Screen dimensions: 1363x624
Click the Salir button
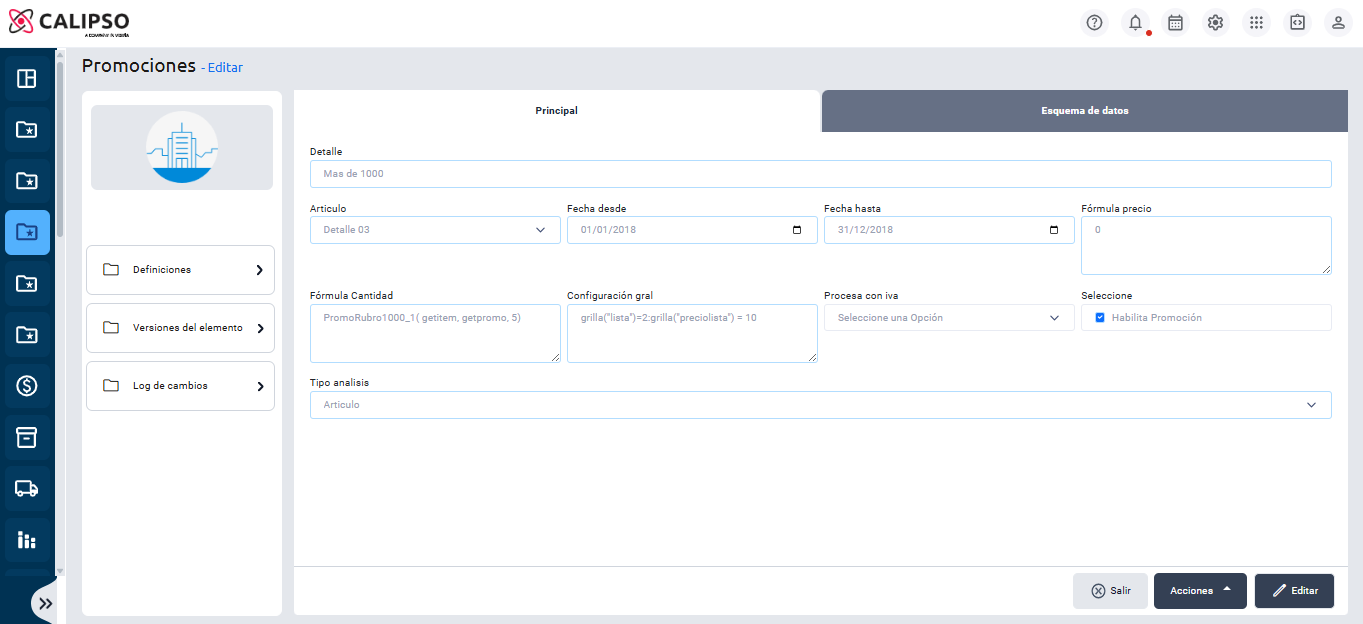[1110, 591]
